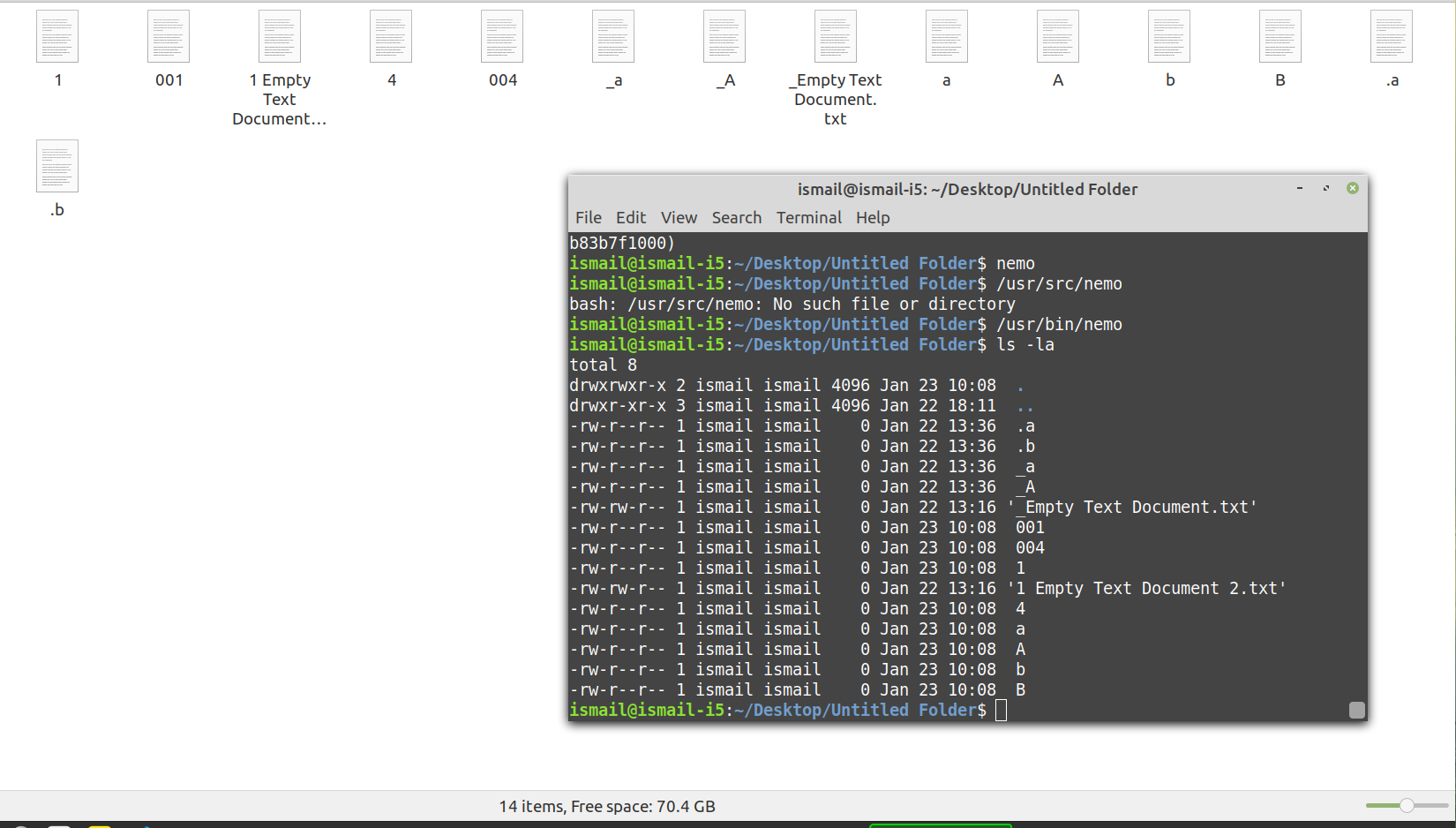Click the terminal scrollbar handle

1357,710
